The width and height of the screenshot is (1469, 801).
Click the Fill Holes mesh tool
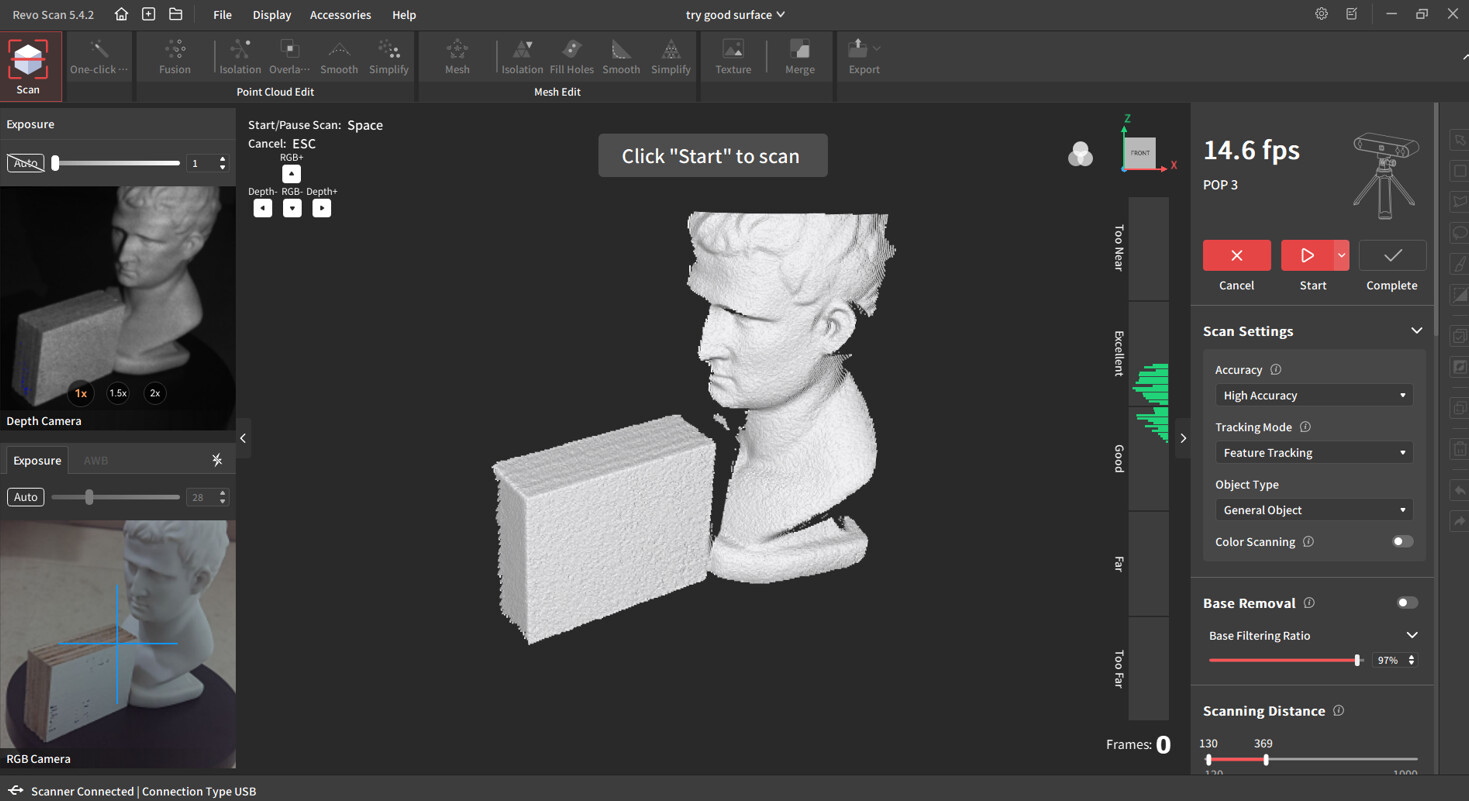(571, 57)
